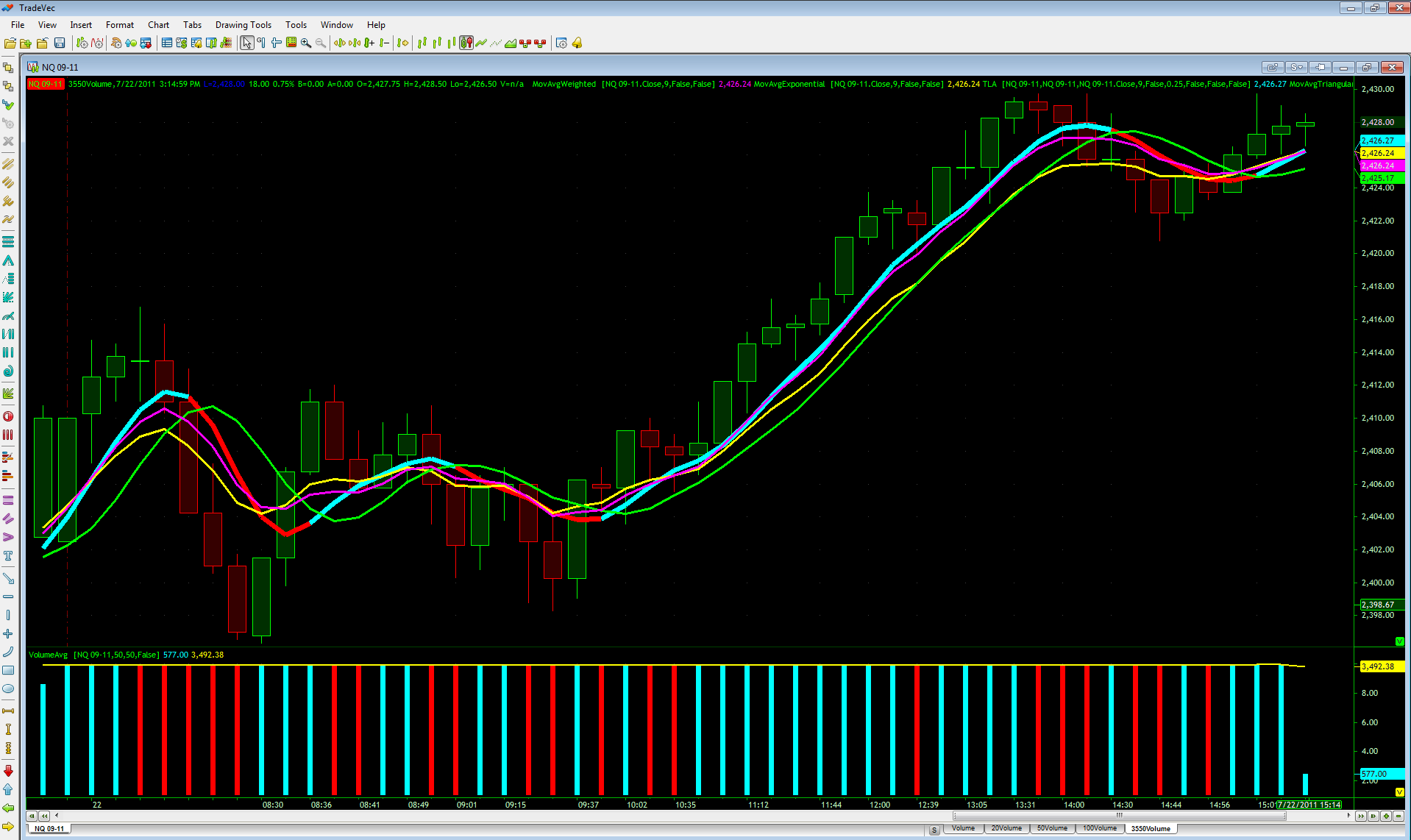The height and width of the screenshot is (840, 1411).
Task: Click the save disk icon
Action: point(60,43)
